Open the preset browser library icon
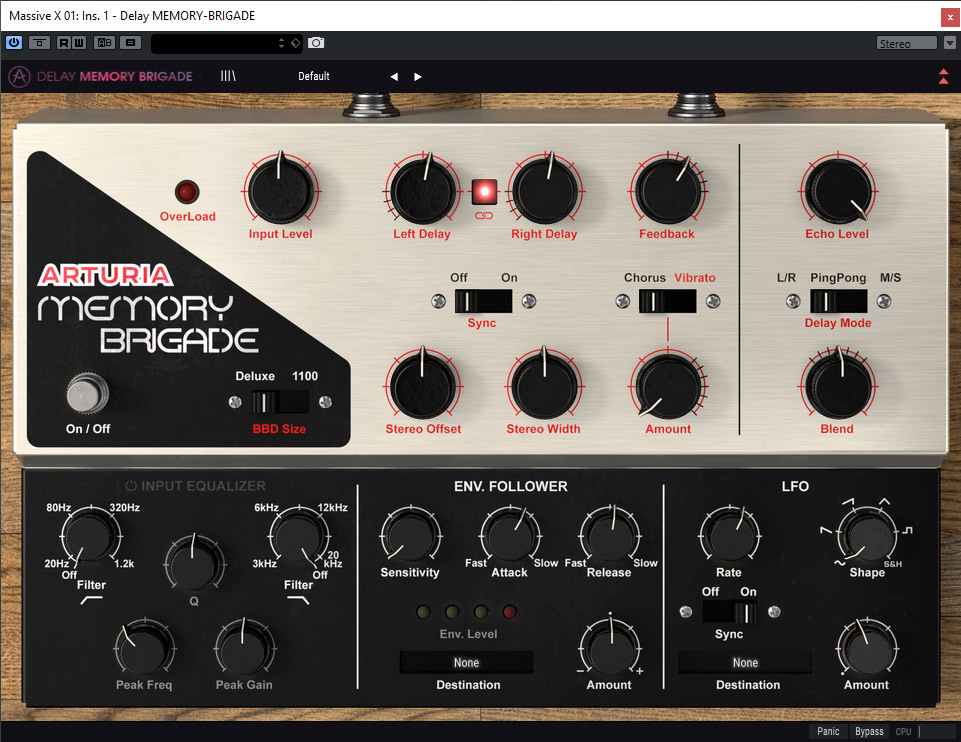This screenshot has height=742, width=961. [229, 76]
